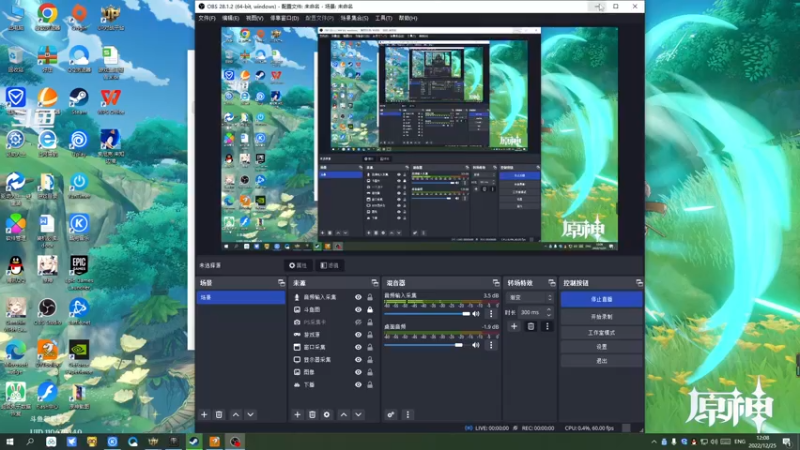Open 设置 settings from Controls
The height and width of the screenshot is (450, 800).
(x=602, y=346)
